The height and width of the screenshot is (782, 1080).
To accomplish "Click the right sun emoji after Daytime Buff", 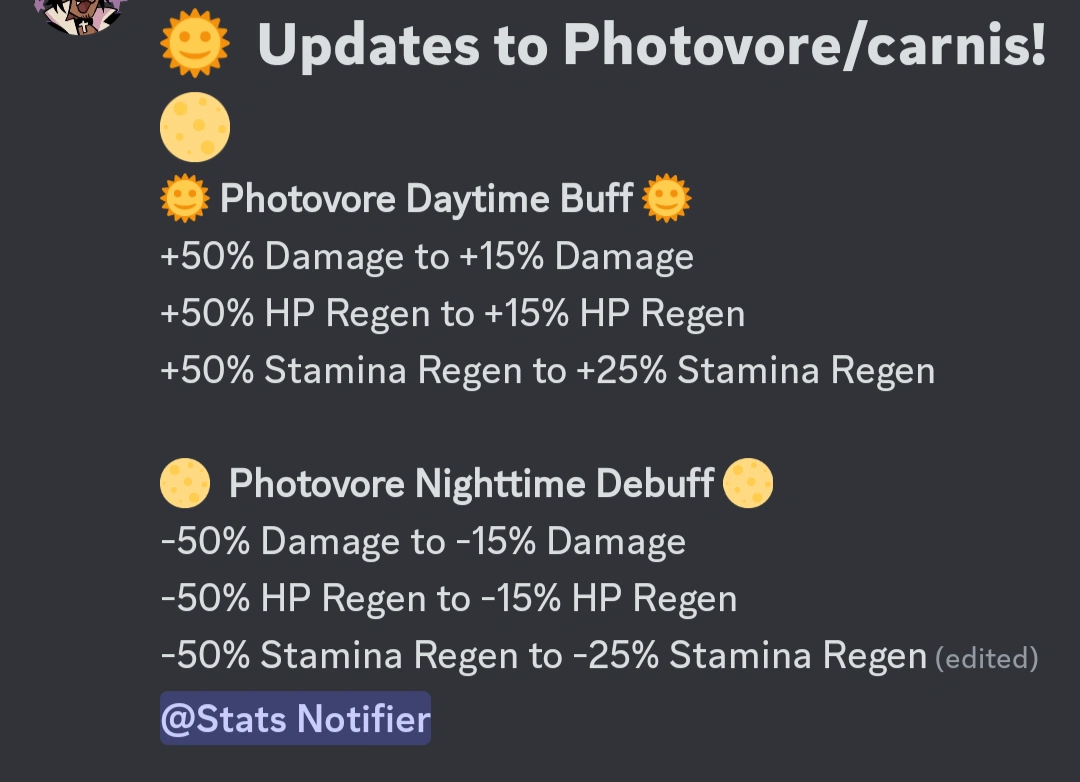I will point(664,197).
